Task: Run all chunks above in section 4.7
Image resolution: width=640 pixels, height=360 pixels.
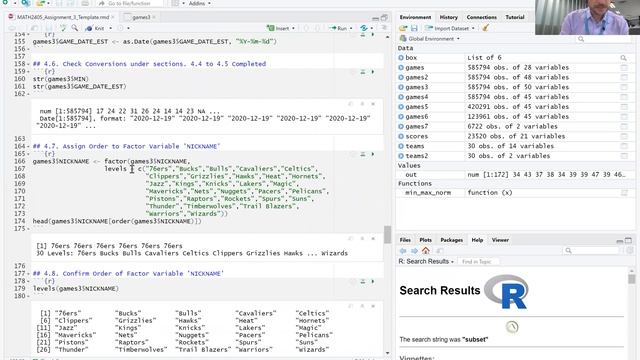Action: [x=362, y=154]
